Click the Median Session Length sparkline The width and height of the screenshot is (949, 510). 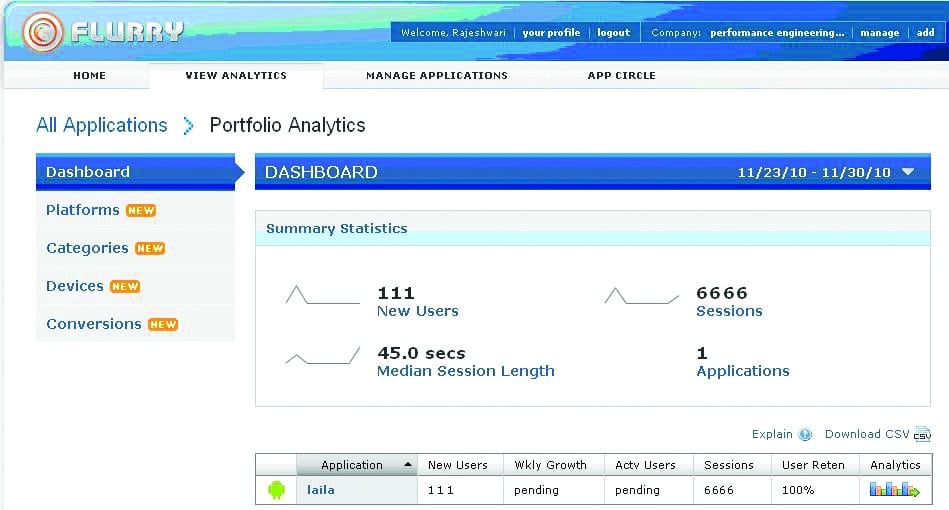tap(322, 356)
